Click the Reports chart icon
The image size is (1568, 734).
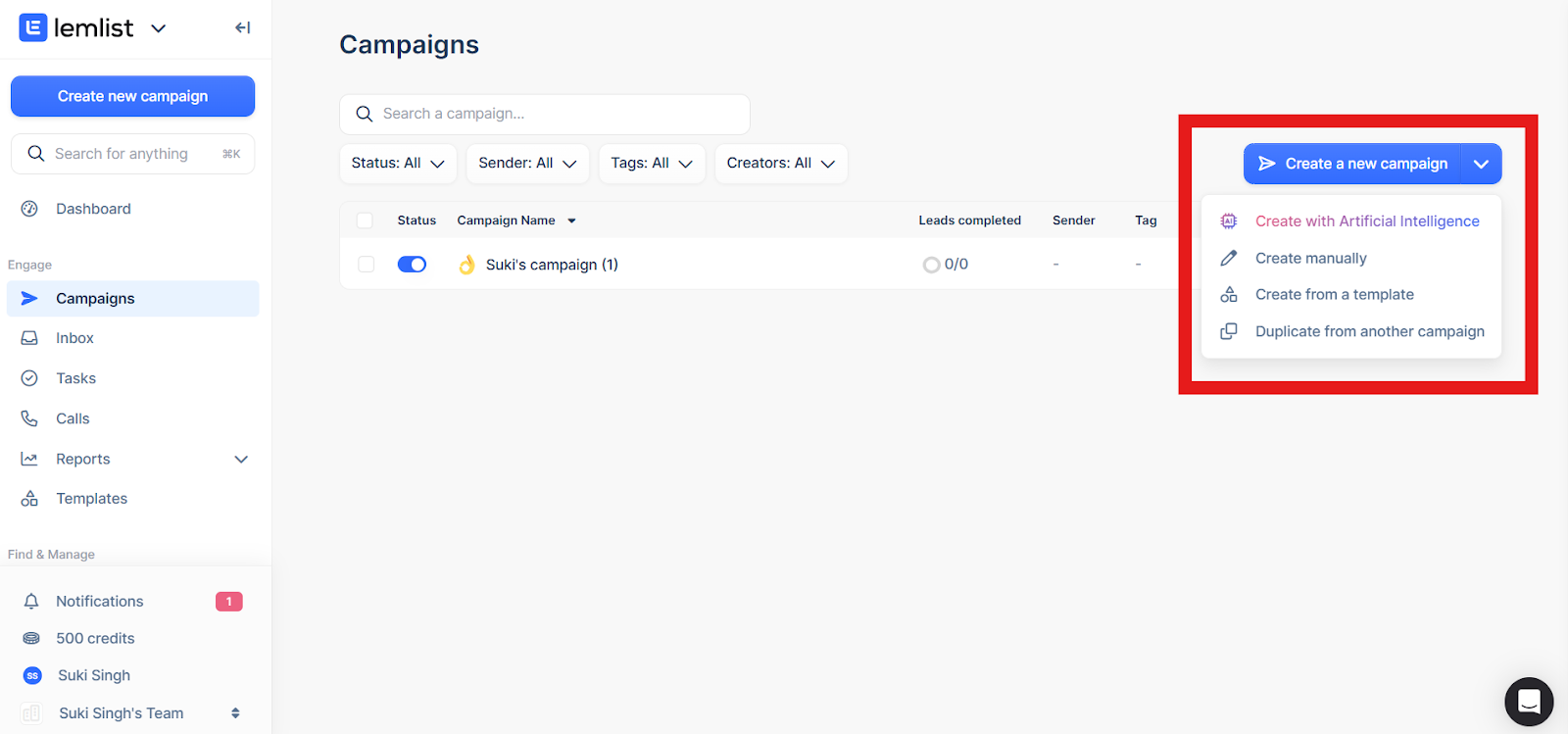coord(29,459)
